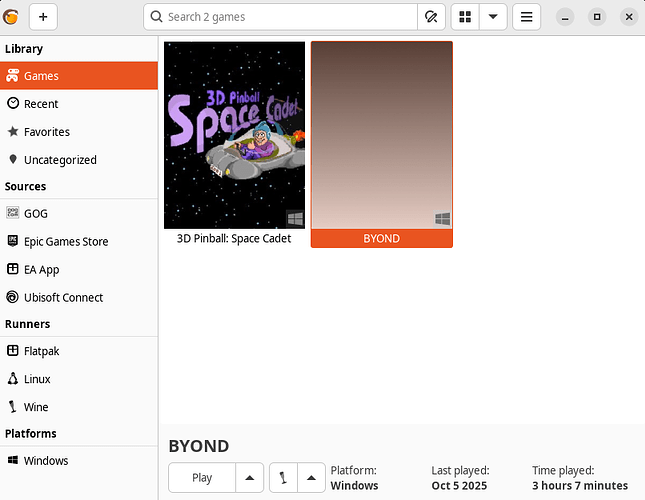Expand the arrow beside the Play button
This screenshot has width=645, height=500.
point(250,478)
